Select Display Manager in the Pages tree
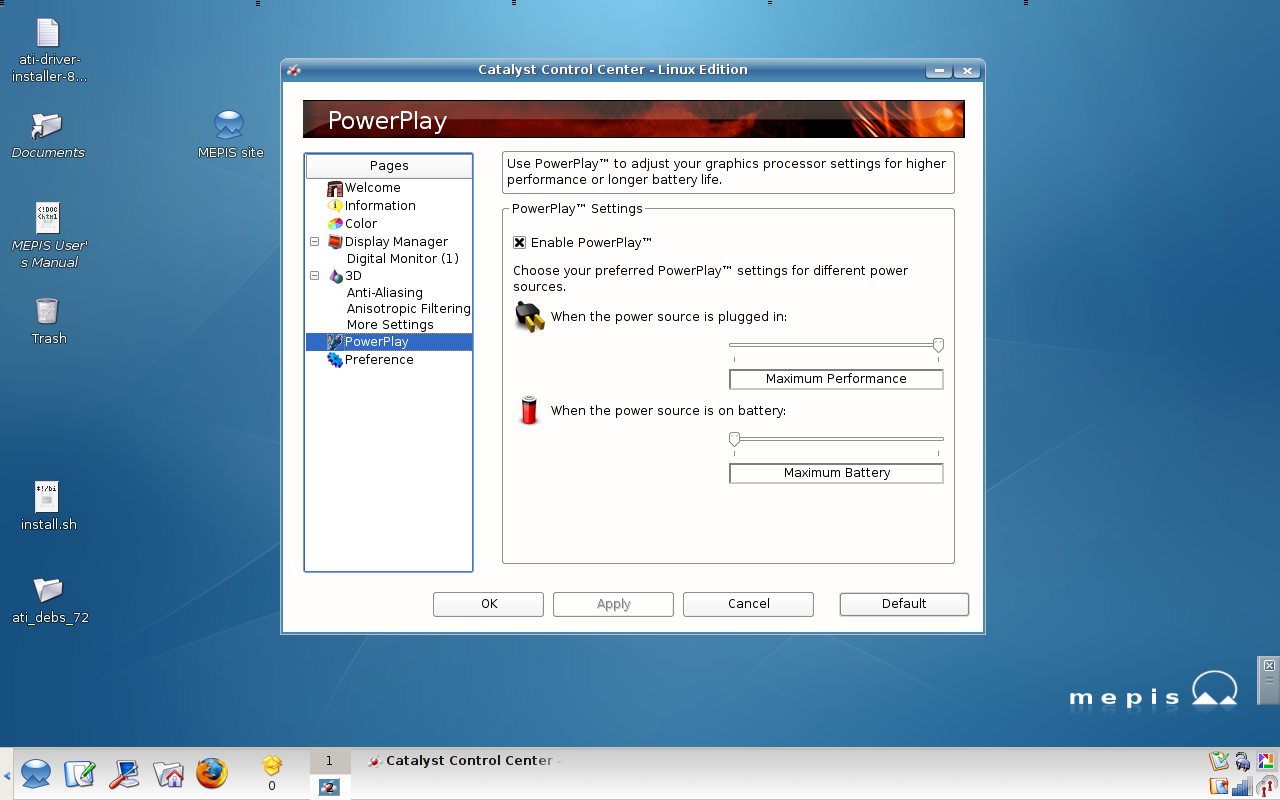 396,242
